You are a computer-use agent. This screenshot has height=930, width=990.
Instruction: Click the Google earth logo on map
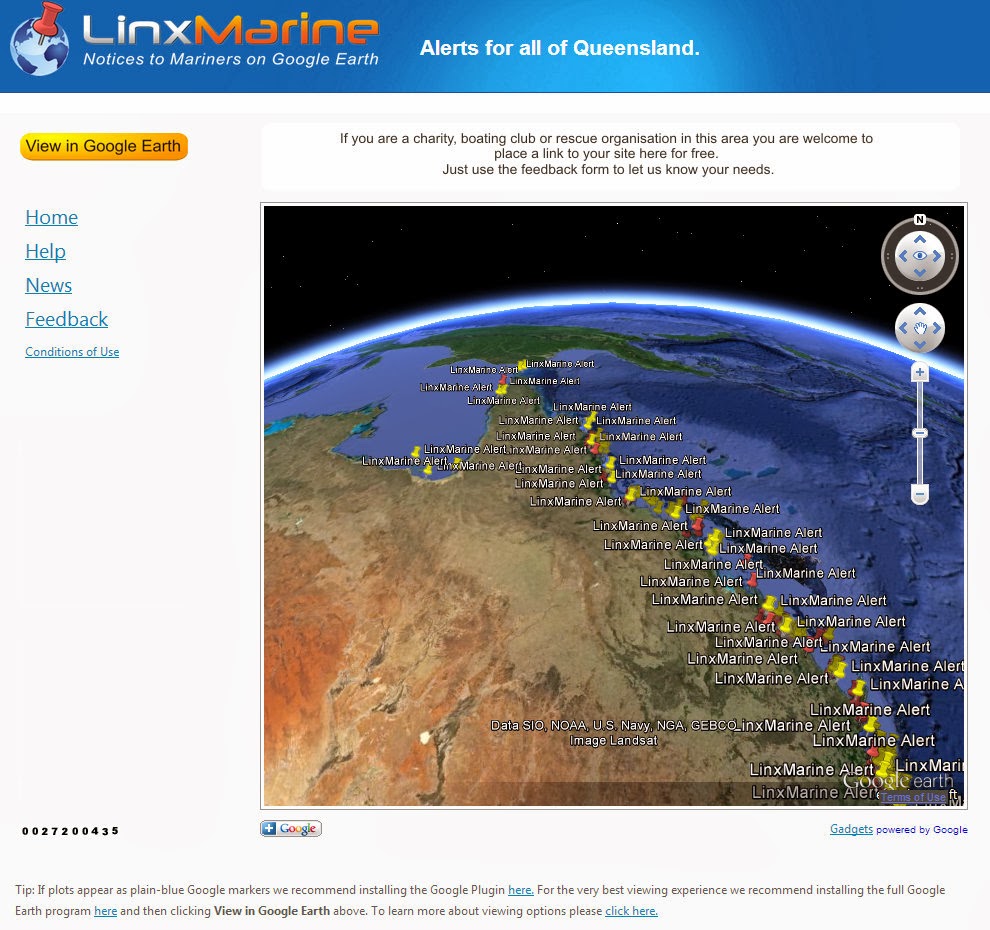(898, 781)
